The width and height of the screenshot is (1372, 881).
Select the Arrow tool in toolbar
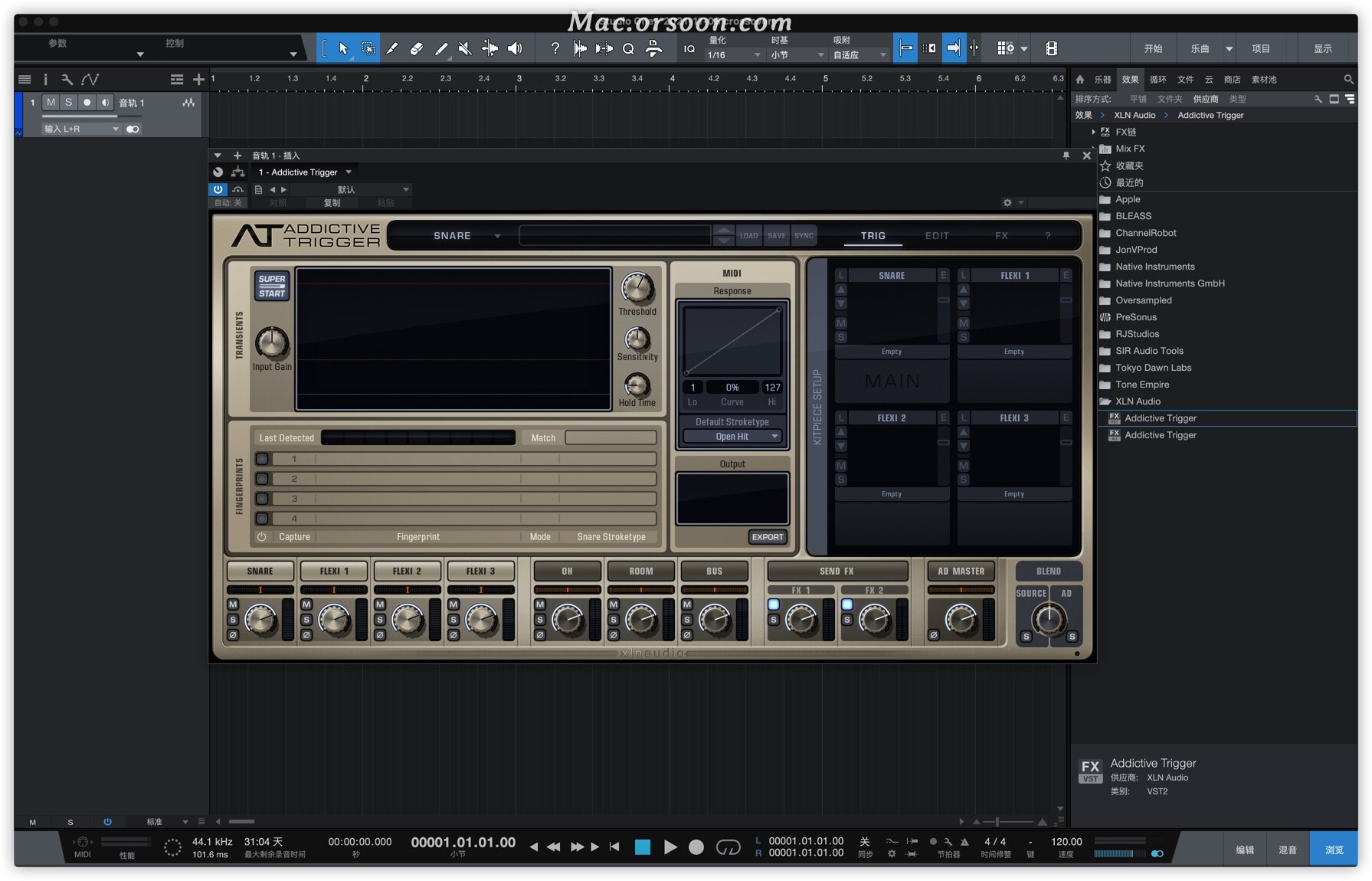343,48
